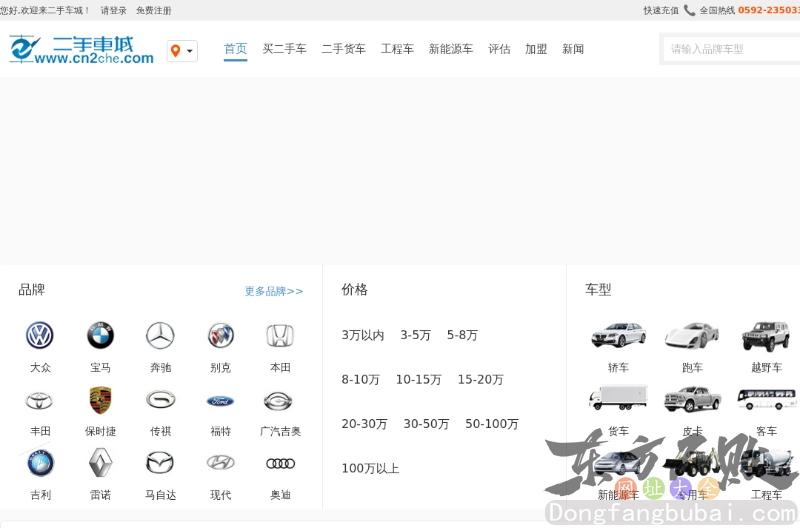Click the 皮卡 pickup image
800x528 pixels.
[692, 399]
